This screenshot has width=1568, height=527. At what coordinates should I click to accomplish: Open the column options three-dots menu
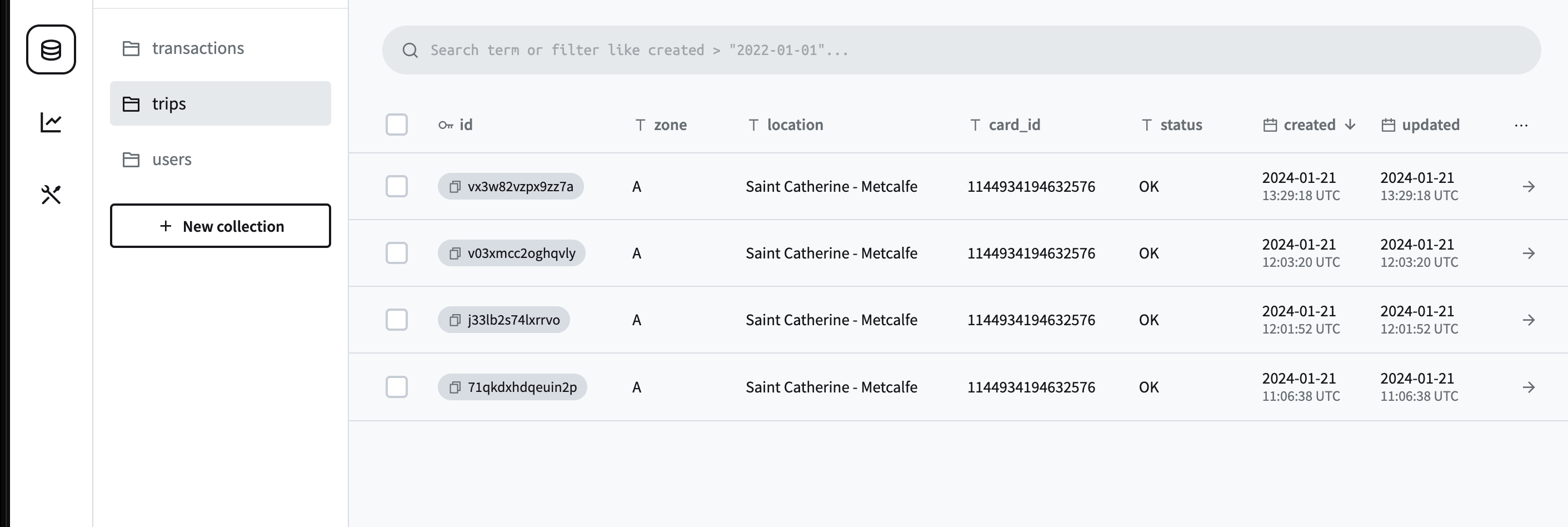click(1521, 126)
